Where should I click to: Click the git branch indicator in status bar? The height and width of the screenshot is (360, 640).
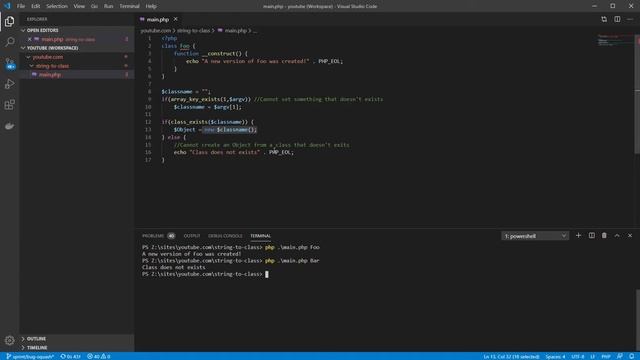[30, 356]
